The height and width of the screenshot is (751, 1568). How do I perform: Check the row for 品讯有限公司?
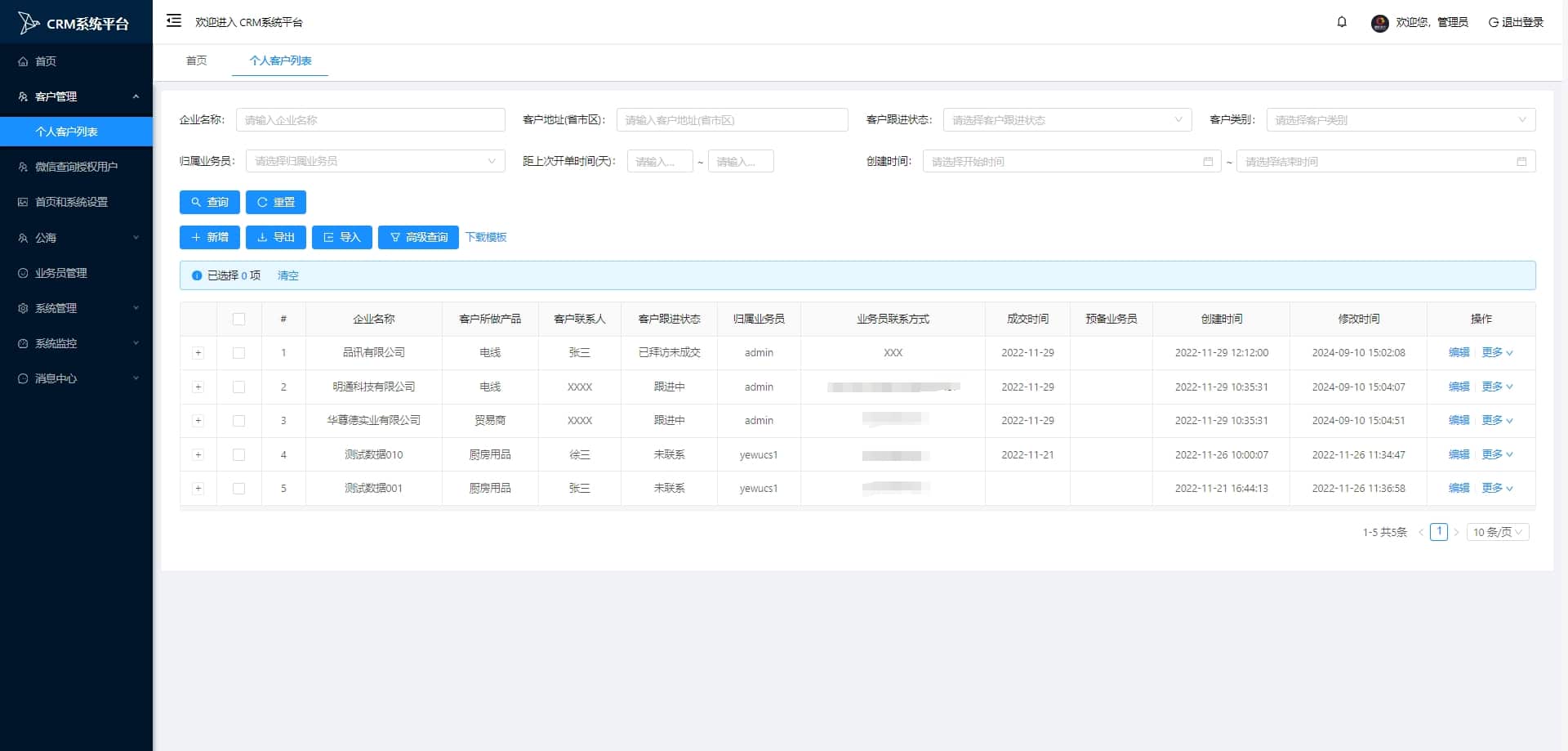click(x=238, y=353)
